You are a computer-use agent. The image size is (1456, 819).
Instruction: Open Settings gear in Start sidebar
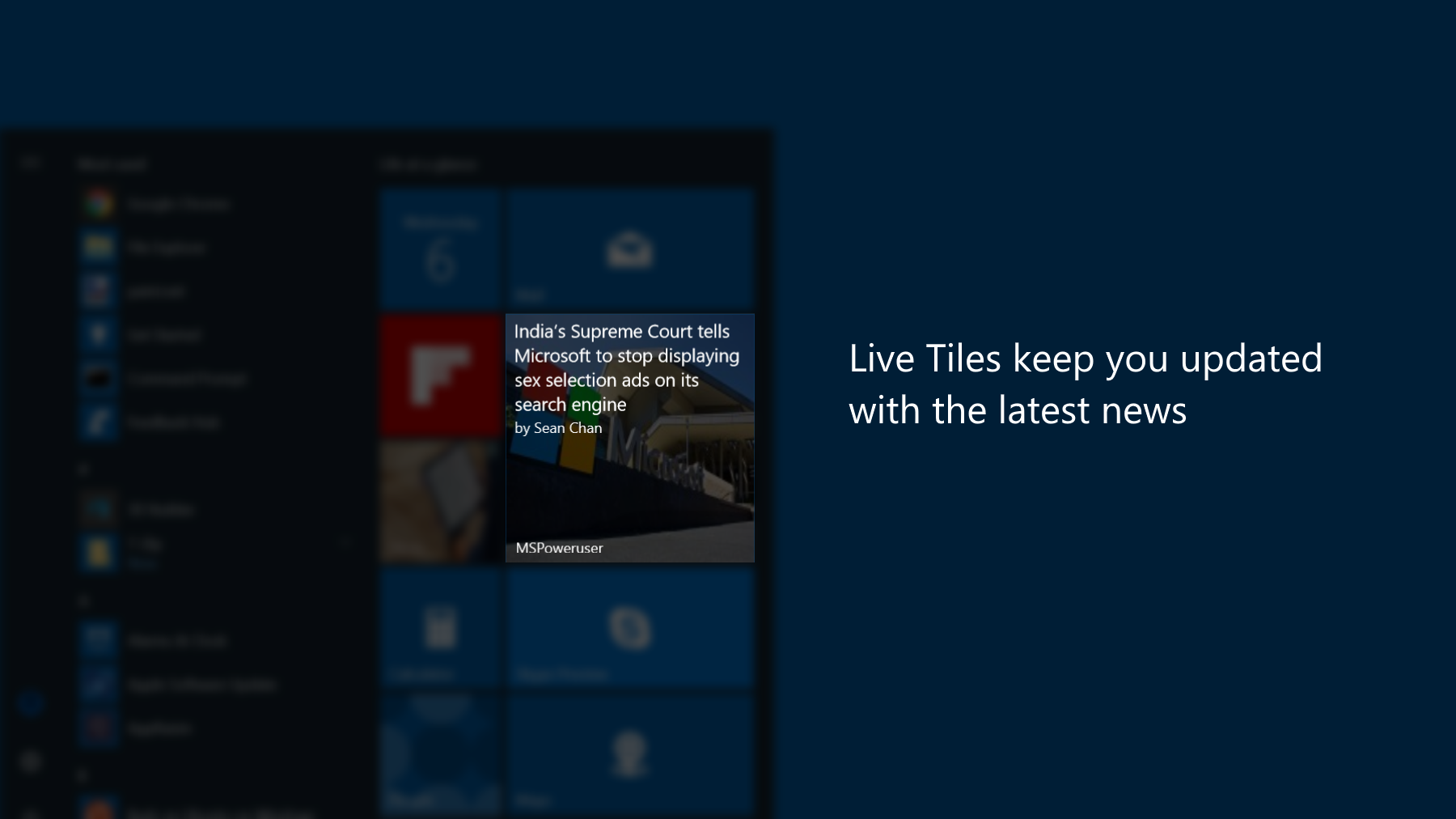coord(31,762)
